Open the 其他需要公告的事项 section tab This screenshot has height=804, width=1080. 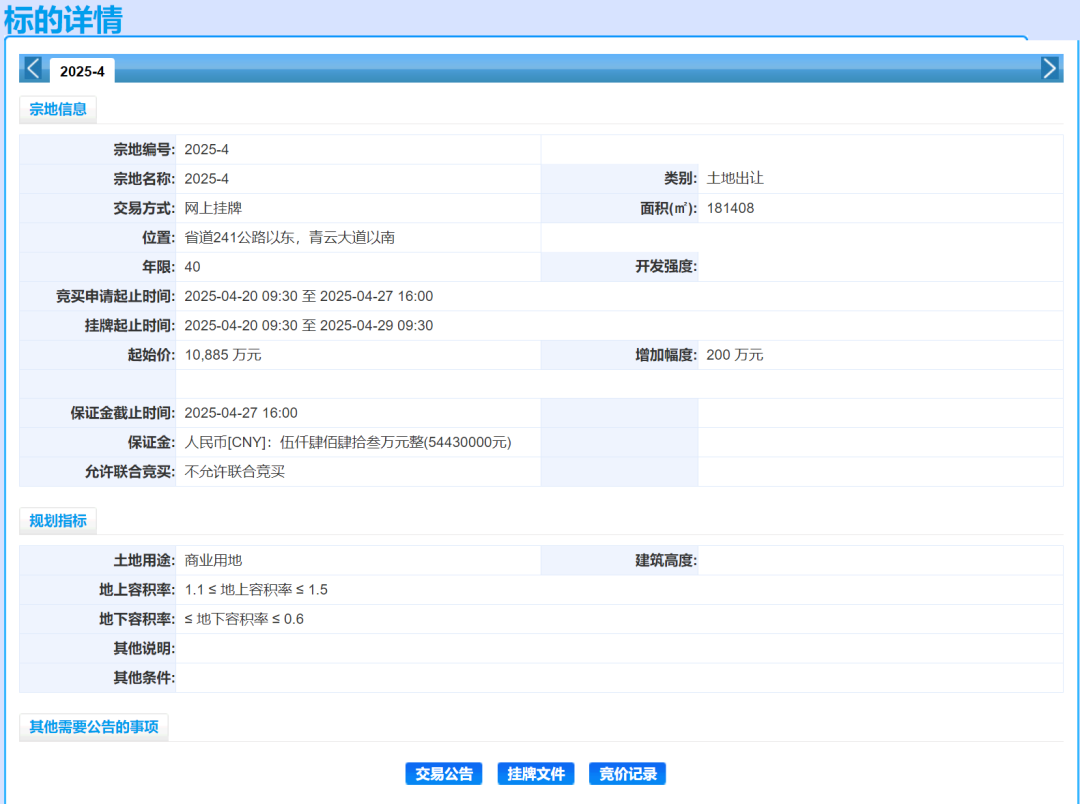tap(94, 727)
